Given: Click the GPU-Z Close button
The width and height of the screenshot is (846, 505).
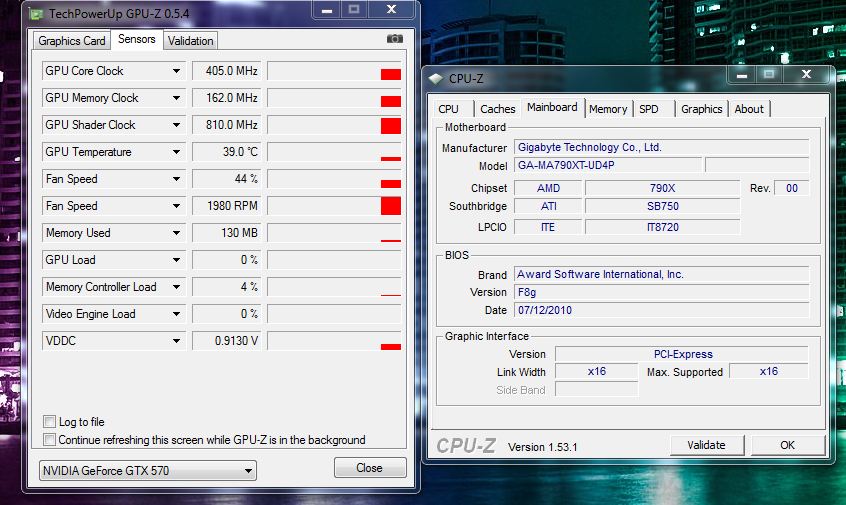Looking at the screenshot, I should coord(370,468).
